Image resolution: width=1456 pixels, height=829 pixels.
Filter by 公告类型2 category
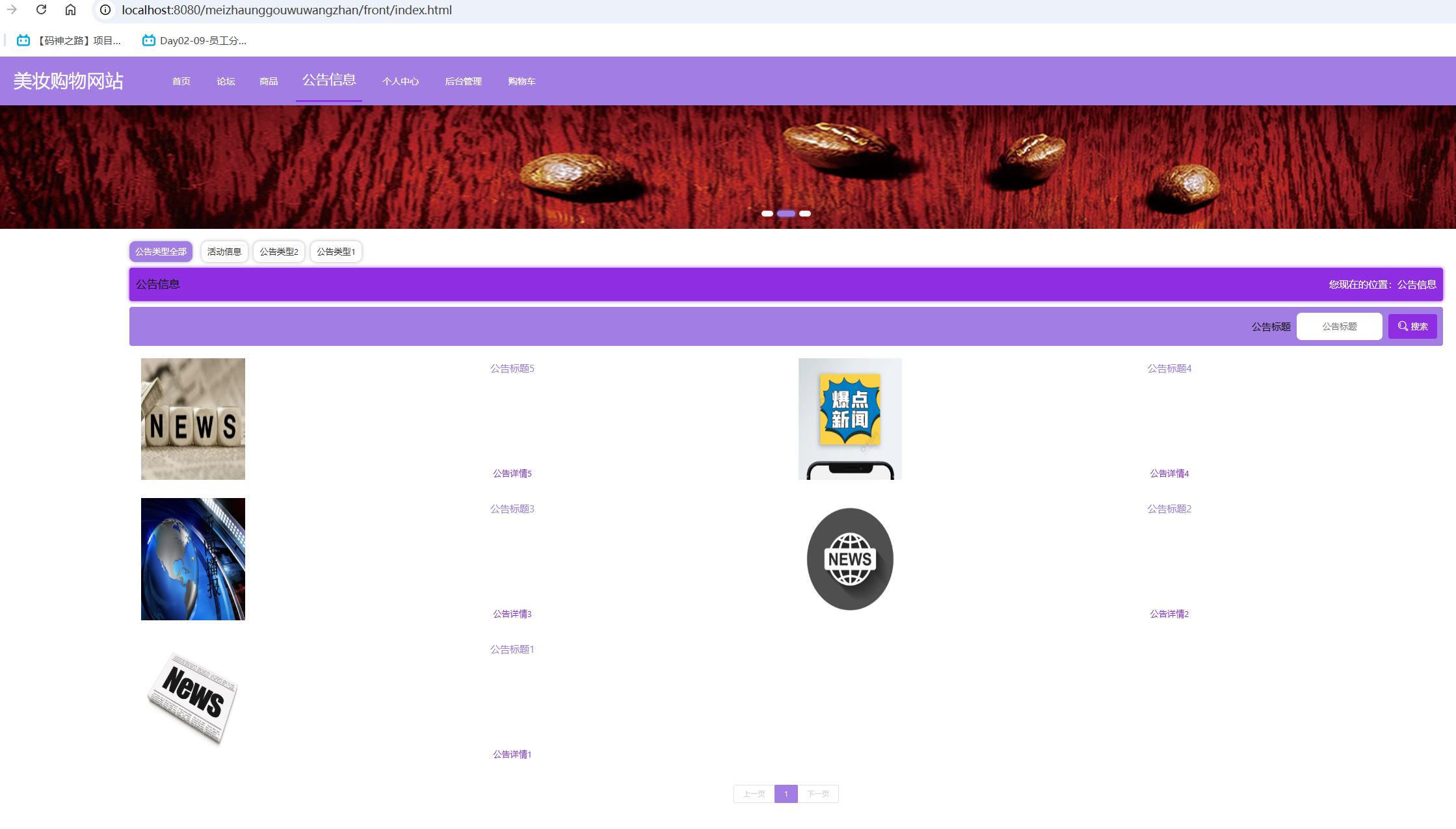pos(279,252)
